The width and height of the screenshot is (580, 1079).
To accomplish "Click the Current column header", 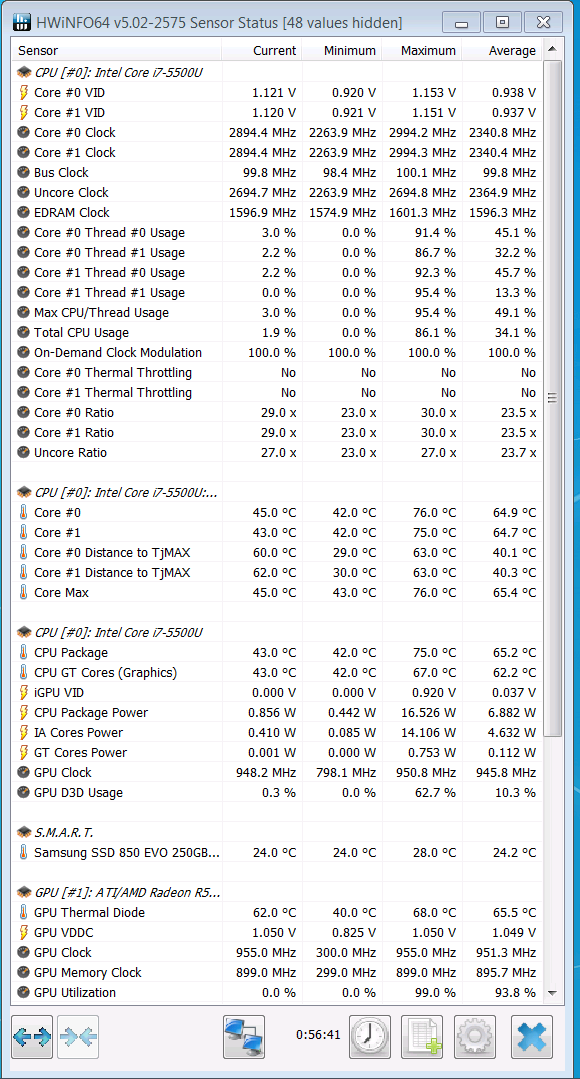I will tap(261, 50).
